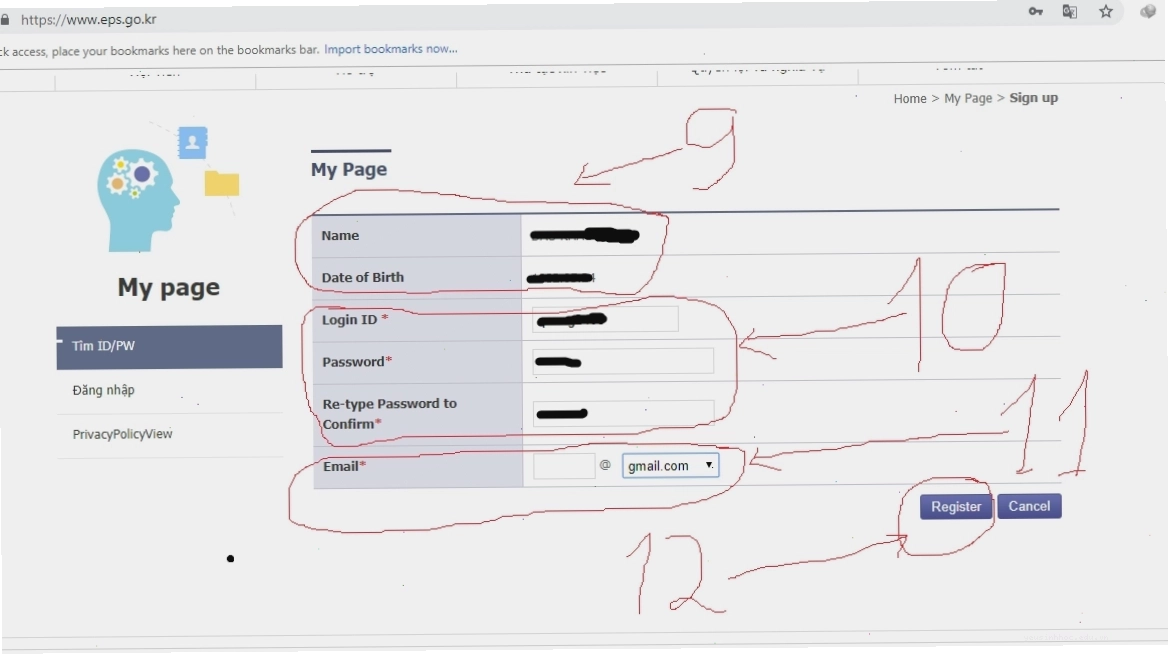
Task: Click the saved passwords key icon
Action: 1035,11
